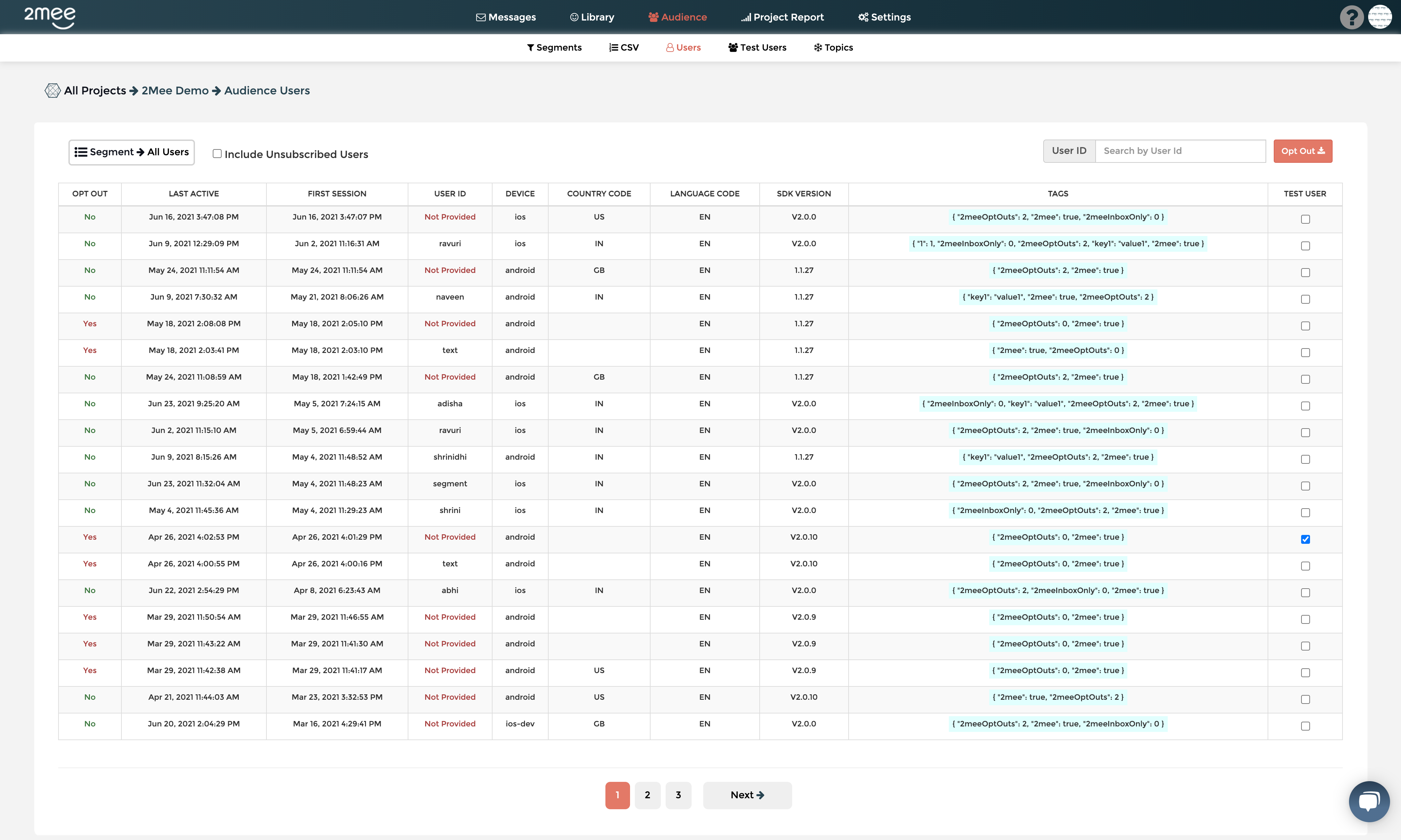Screen dimensions: 1401x840
Task: Click the FIRST SESSION column header
Action: coord(337,194)
